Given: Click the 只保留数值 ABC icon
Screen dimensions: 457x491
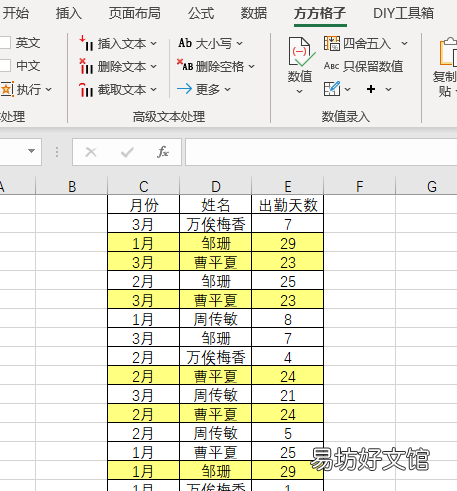Looking at the screenshot, I should [x=332, y=66].
